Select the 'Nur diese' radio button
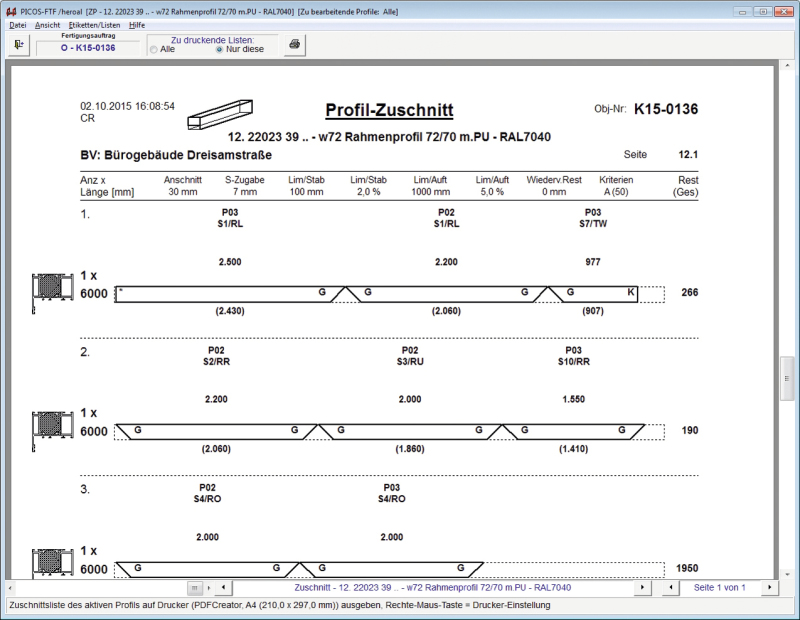 tap(220, 49)
